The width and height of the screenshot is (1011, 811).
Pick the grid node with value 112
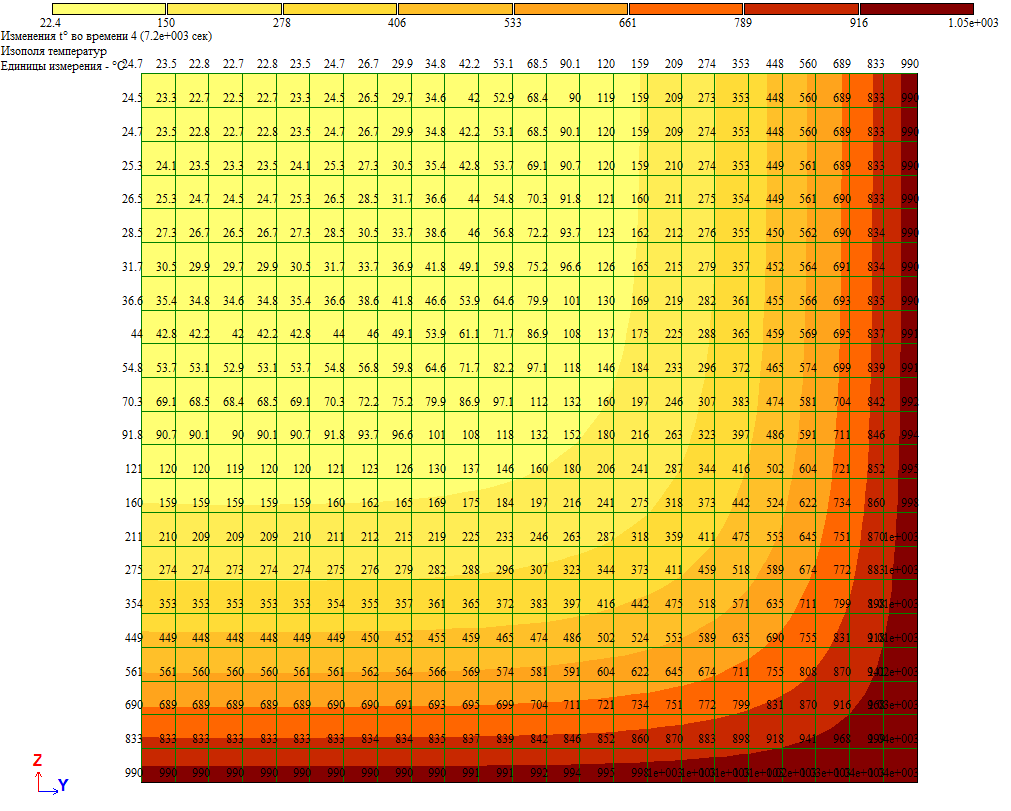538,403
